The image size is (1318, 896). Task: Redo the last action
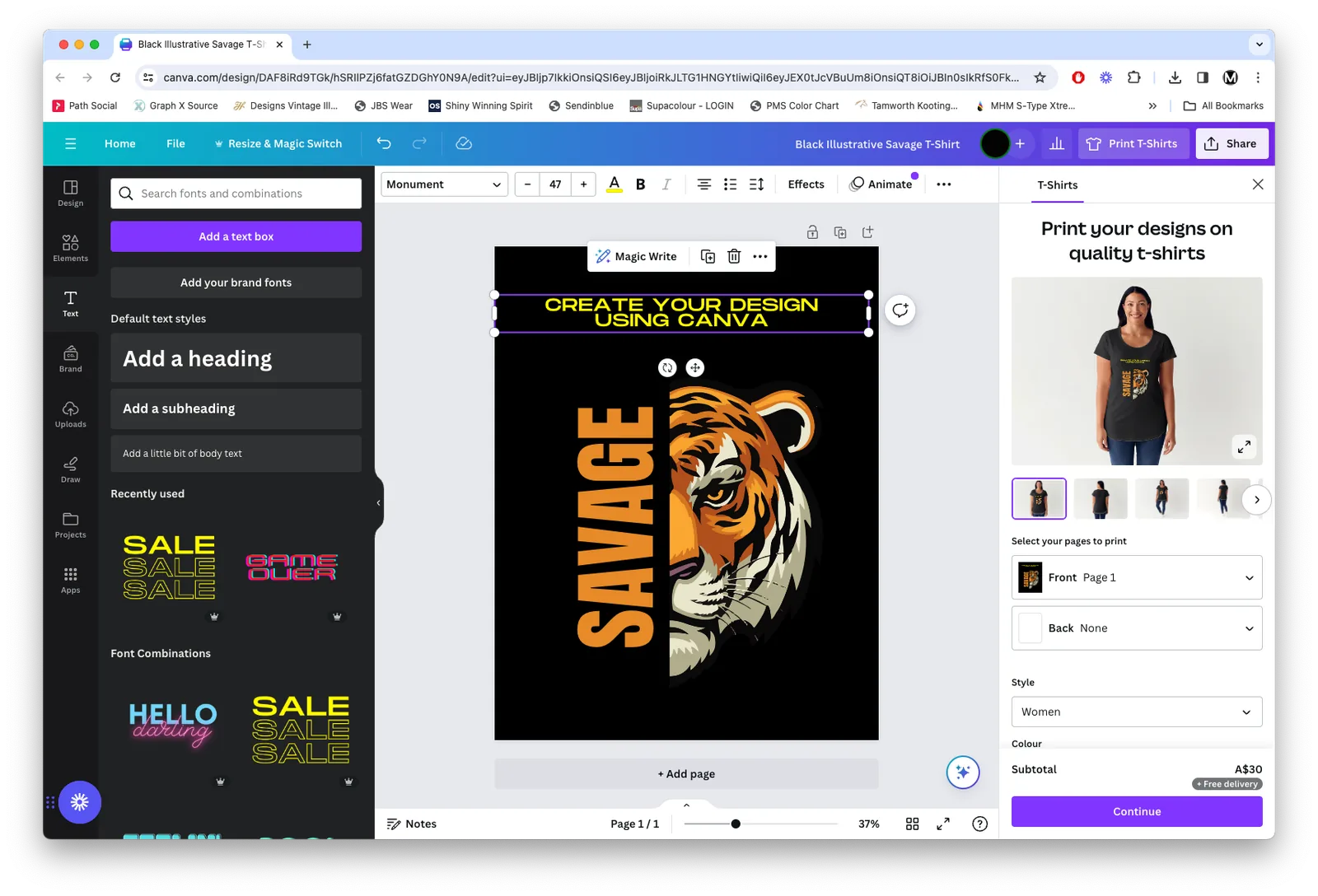click(419, 143)
